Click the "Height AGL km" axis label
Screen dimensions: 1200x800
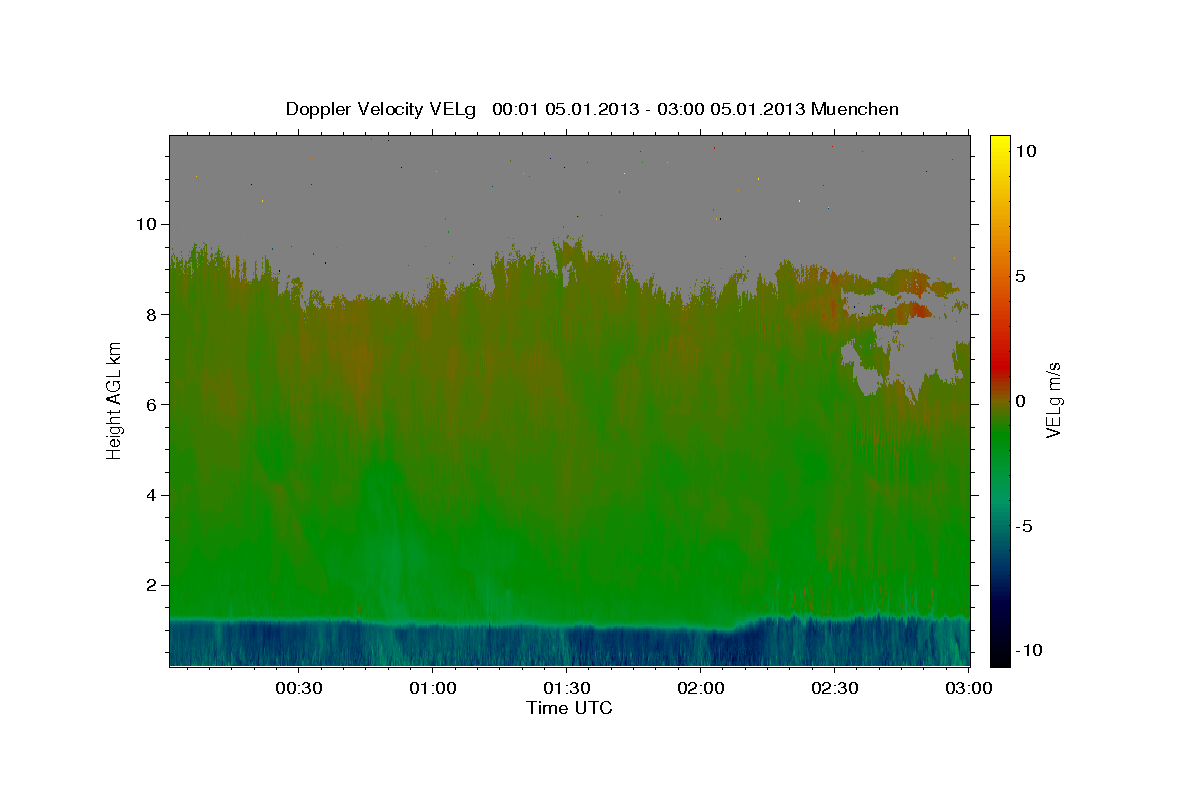click(x=114, y=402)
